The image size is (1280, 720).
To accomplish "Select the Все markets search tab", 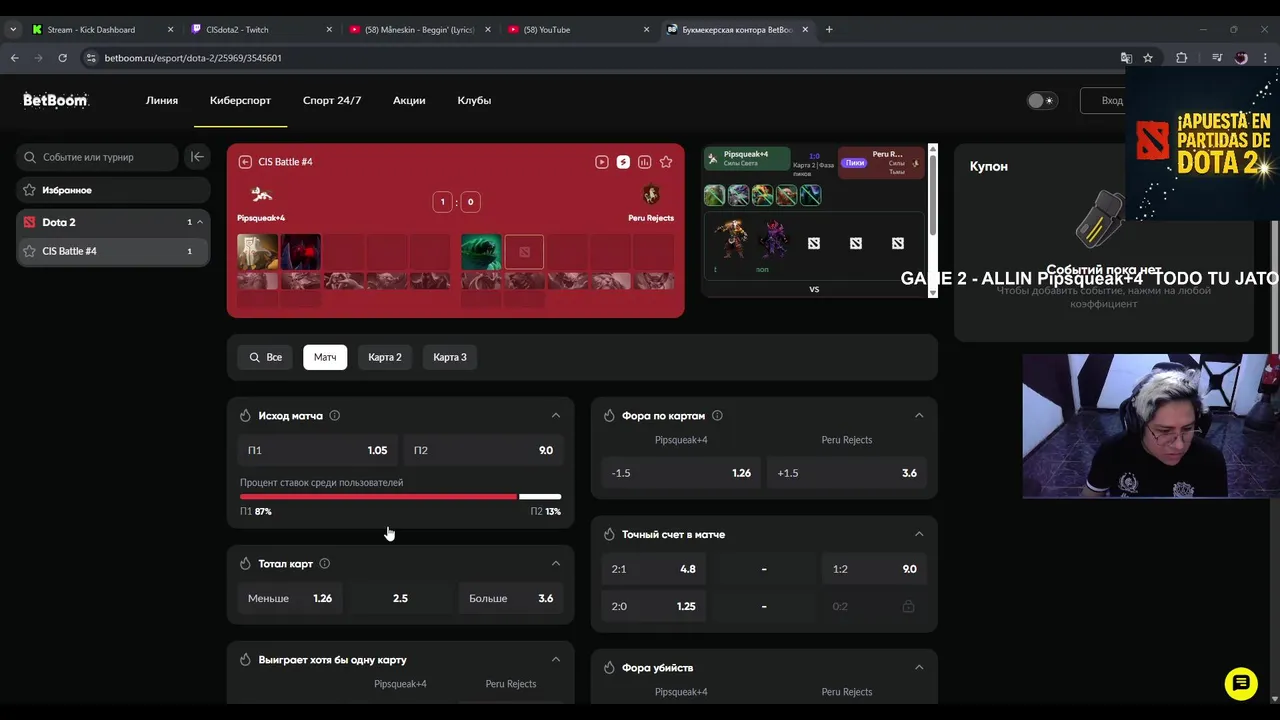I will [x=266, y=357].
